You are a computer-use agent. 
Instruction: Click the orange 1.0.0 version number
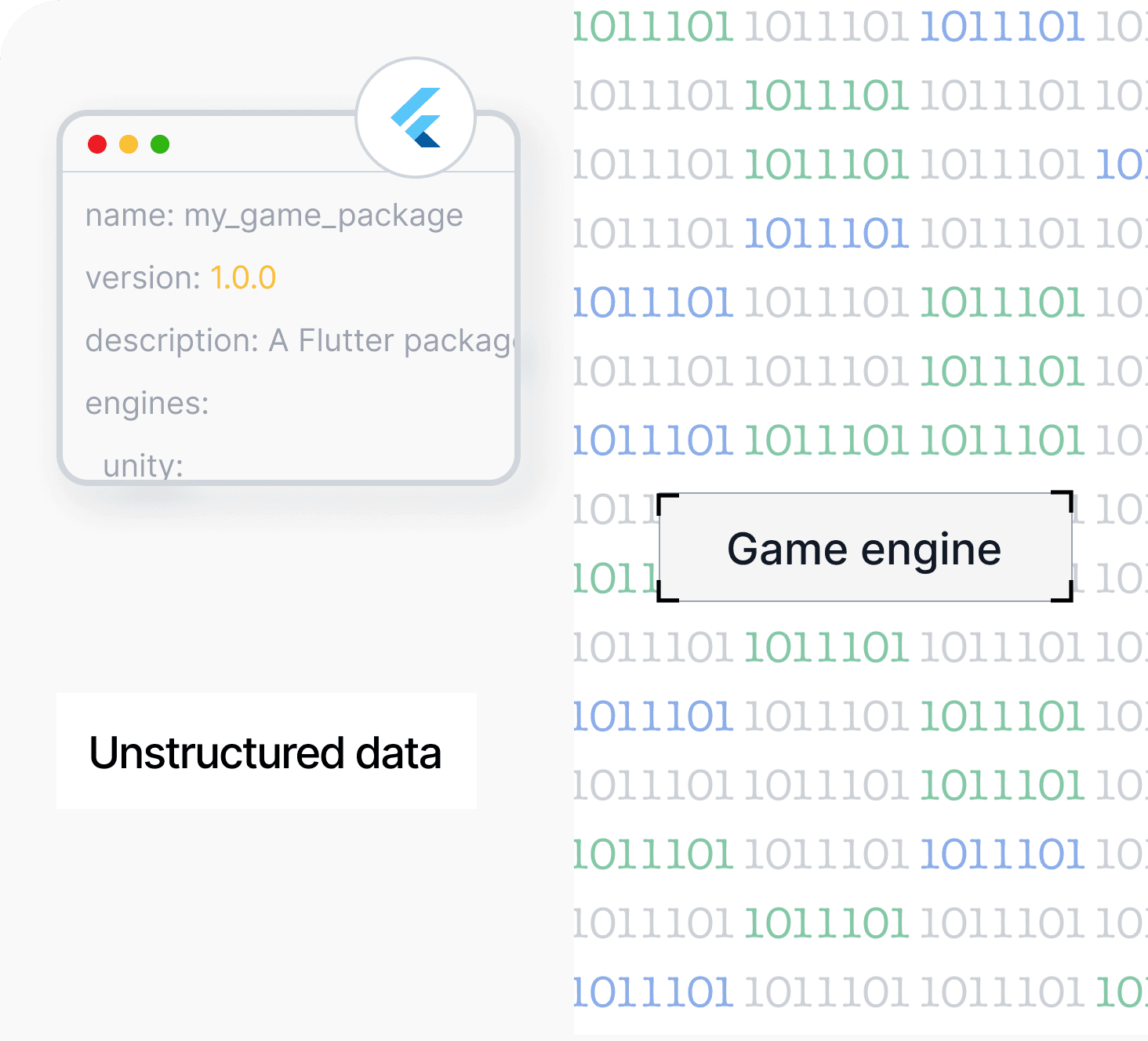pos(243,278)
